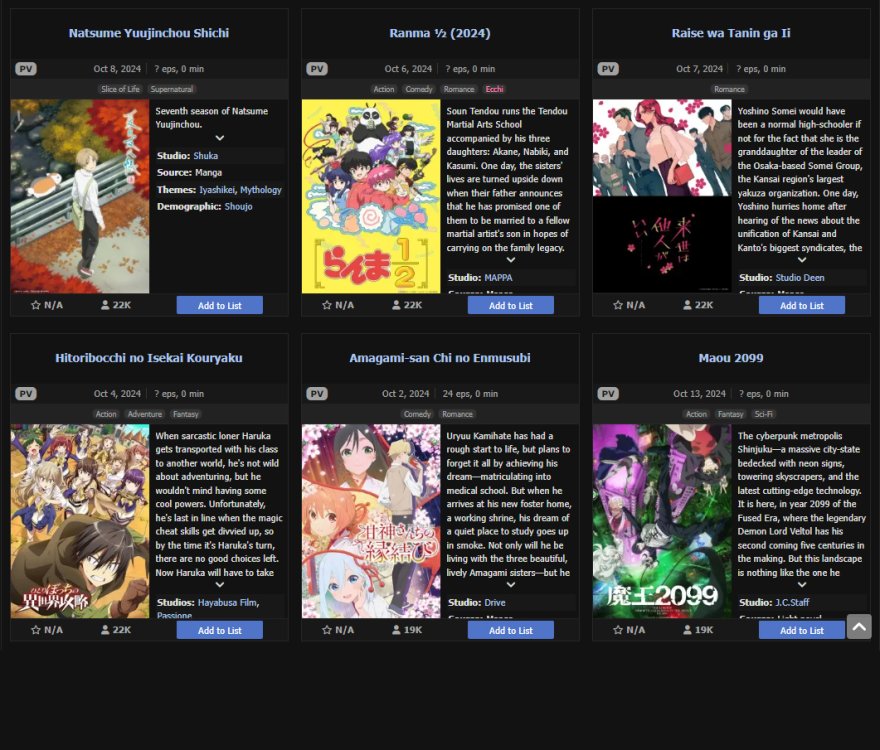The width and height of the screenshot is (880, 750).
Task: Click the PV badge on Raise wa Tanin ga Ii
Action: pyautogui.click(x=608, y=69)
